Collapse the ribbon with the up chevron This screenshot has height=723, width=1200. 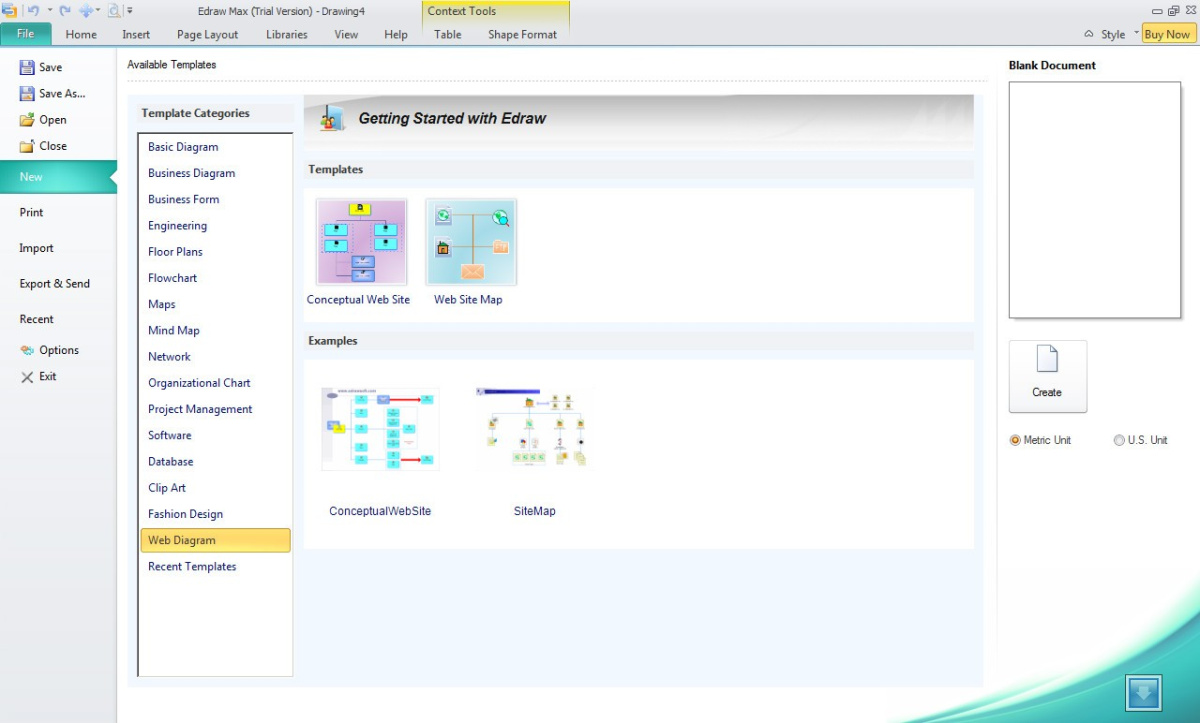tap(1088, 34)
